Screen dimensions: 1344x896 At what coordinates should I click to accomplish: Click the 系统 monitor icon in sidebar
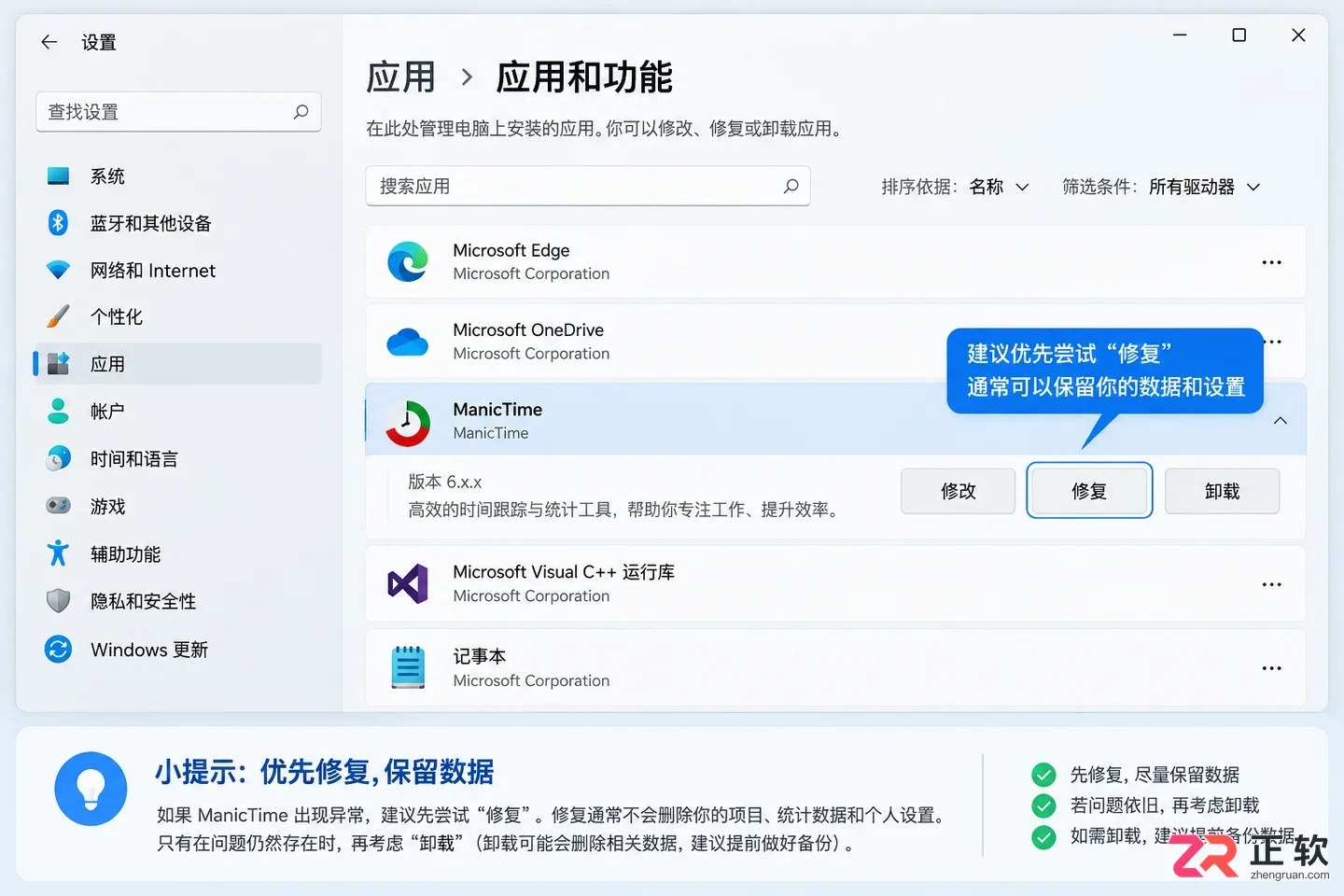tap(58, 175)
